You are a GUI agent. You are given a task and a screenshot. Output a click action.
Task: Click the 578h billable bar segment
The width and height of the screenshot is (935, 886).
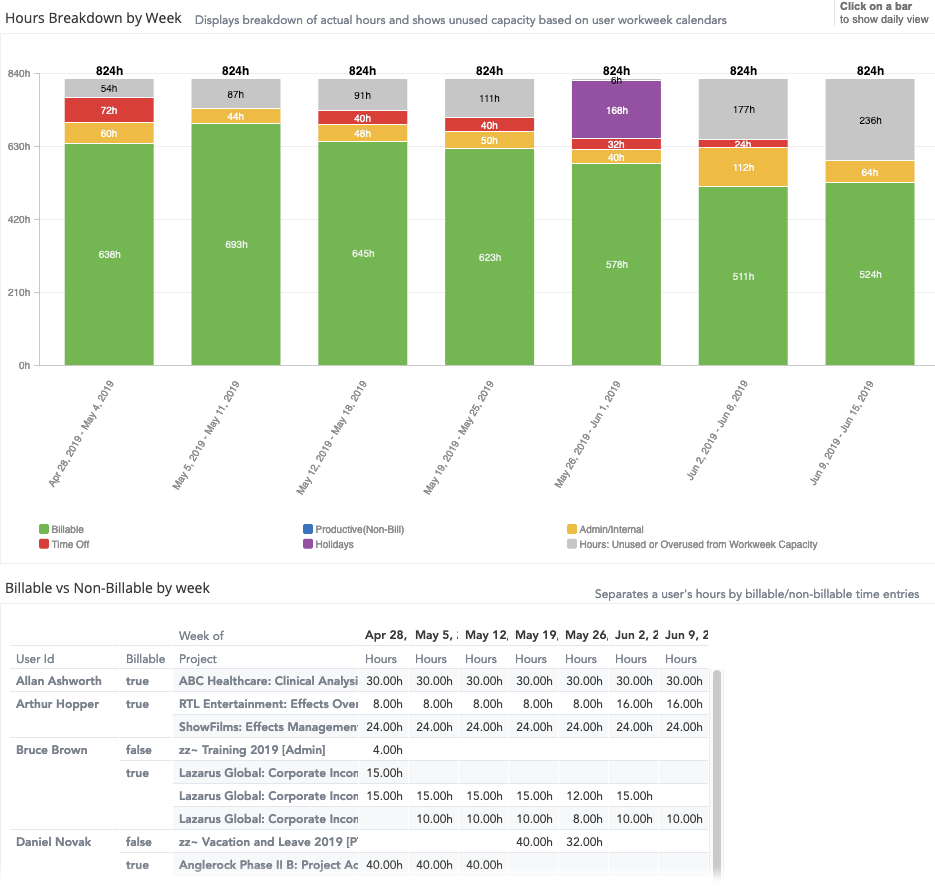click(616, 265)
